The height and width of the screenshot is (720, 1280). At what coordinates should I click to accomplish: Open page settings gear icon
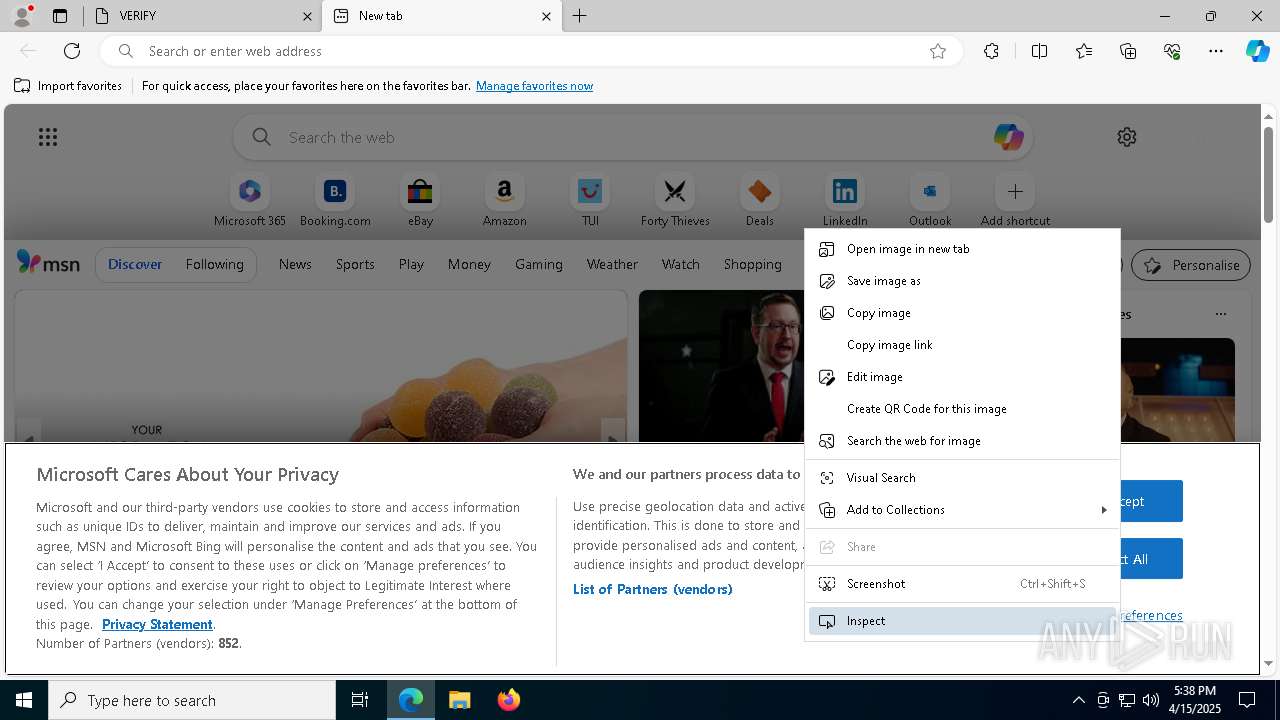[1127, 137]
